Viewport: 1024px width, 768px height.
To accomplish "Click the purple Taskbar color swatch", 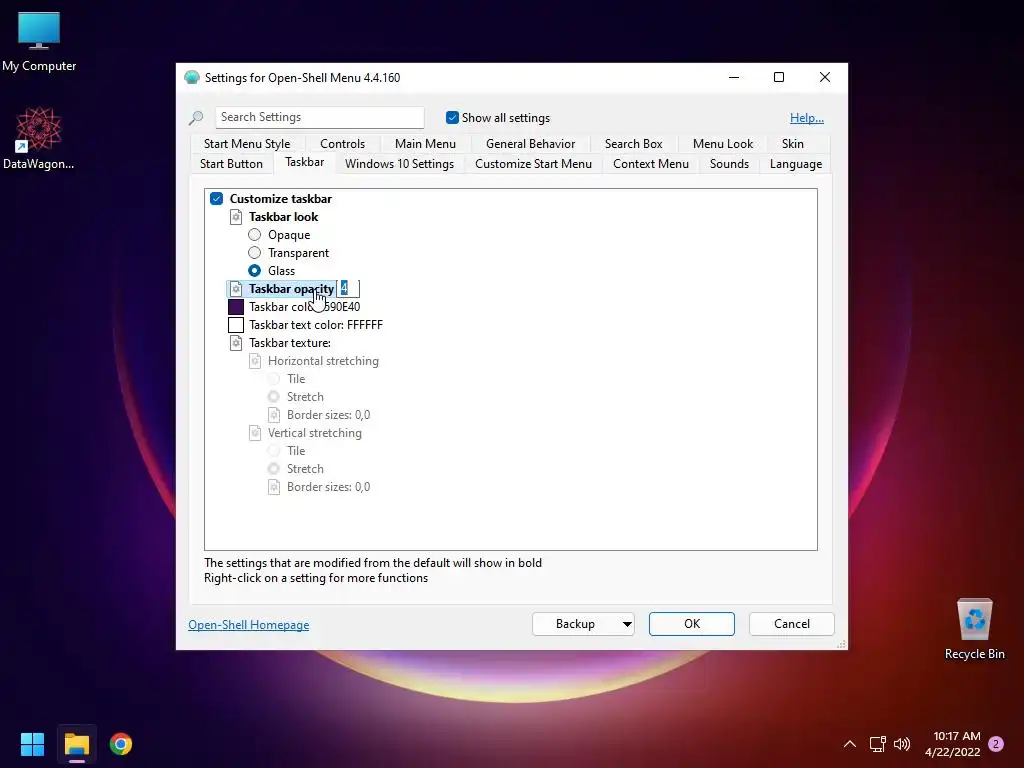I will pos(236,307).
